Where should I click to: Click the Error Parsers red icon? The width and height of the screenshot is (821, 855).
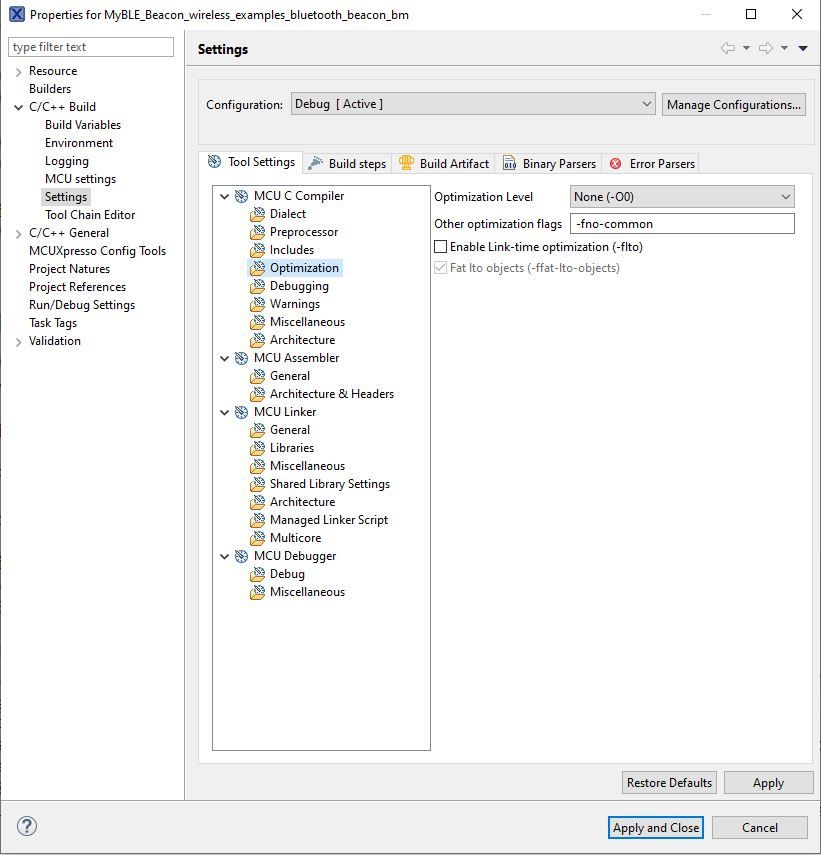[x=615, y=164]
